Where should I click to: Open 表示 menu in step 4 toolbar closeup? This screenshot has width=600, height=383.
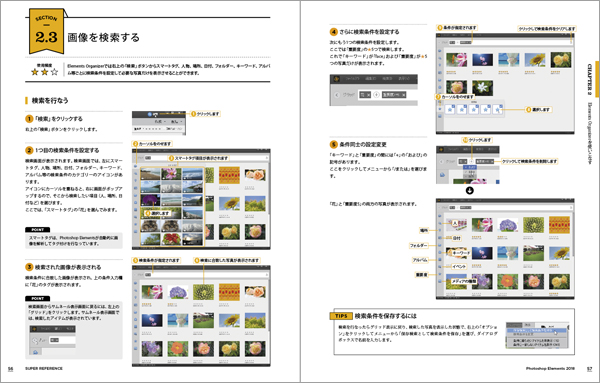click(x=404, y=79)
